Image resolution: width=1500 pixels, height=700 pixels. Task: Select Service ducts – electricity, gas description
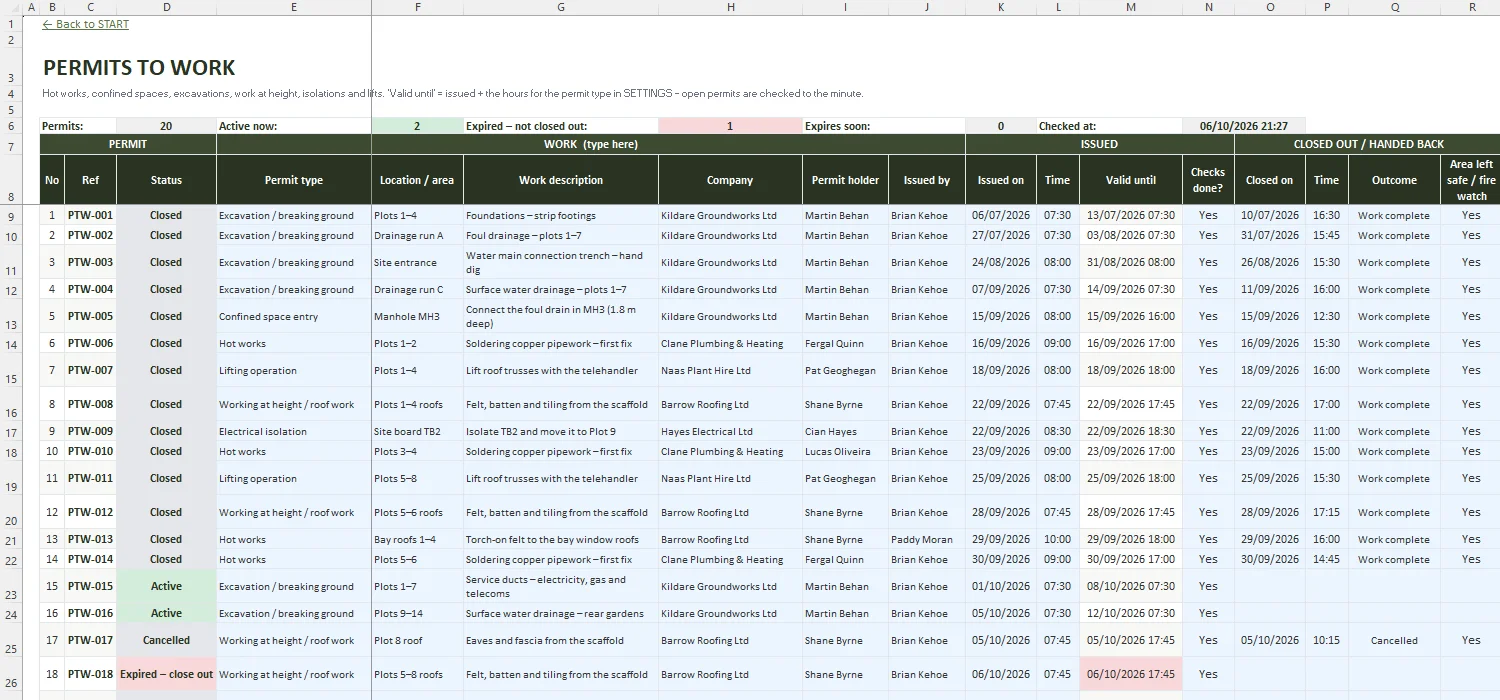(x=561, y=586)
